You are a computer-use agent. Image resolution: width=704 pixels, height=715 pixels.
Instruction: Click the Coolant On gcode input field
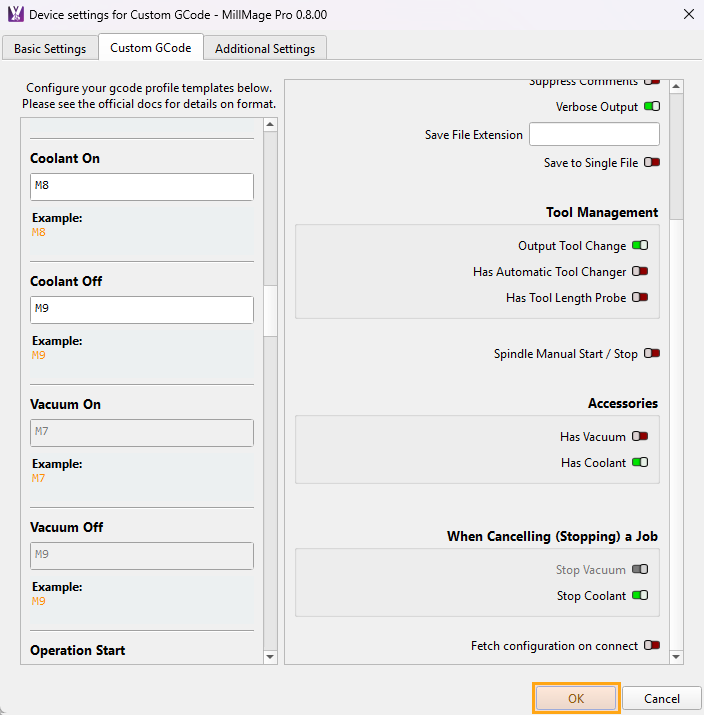[x=141, y=187]
